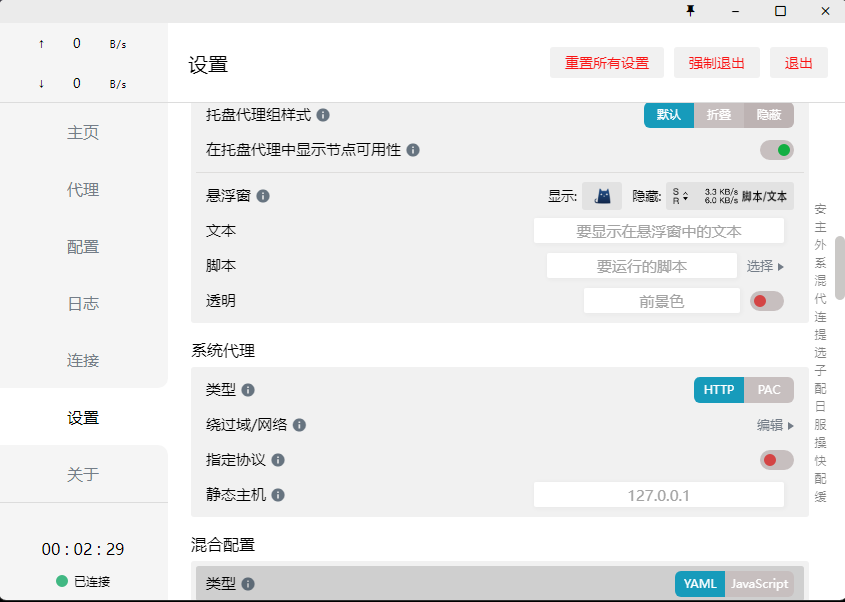The width and height of the screenshot is (845, 602).
Task: Click the cat icon for floating window display
Action: 602,196
